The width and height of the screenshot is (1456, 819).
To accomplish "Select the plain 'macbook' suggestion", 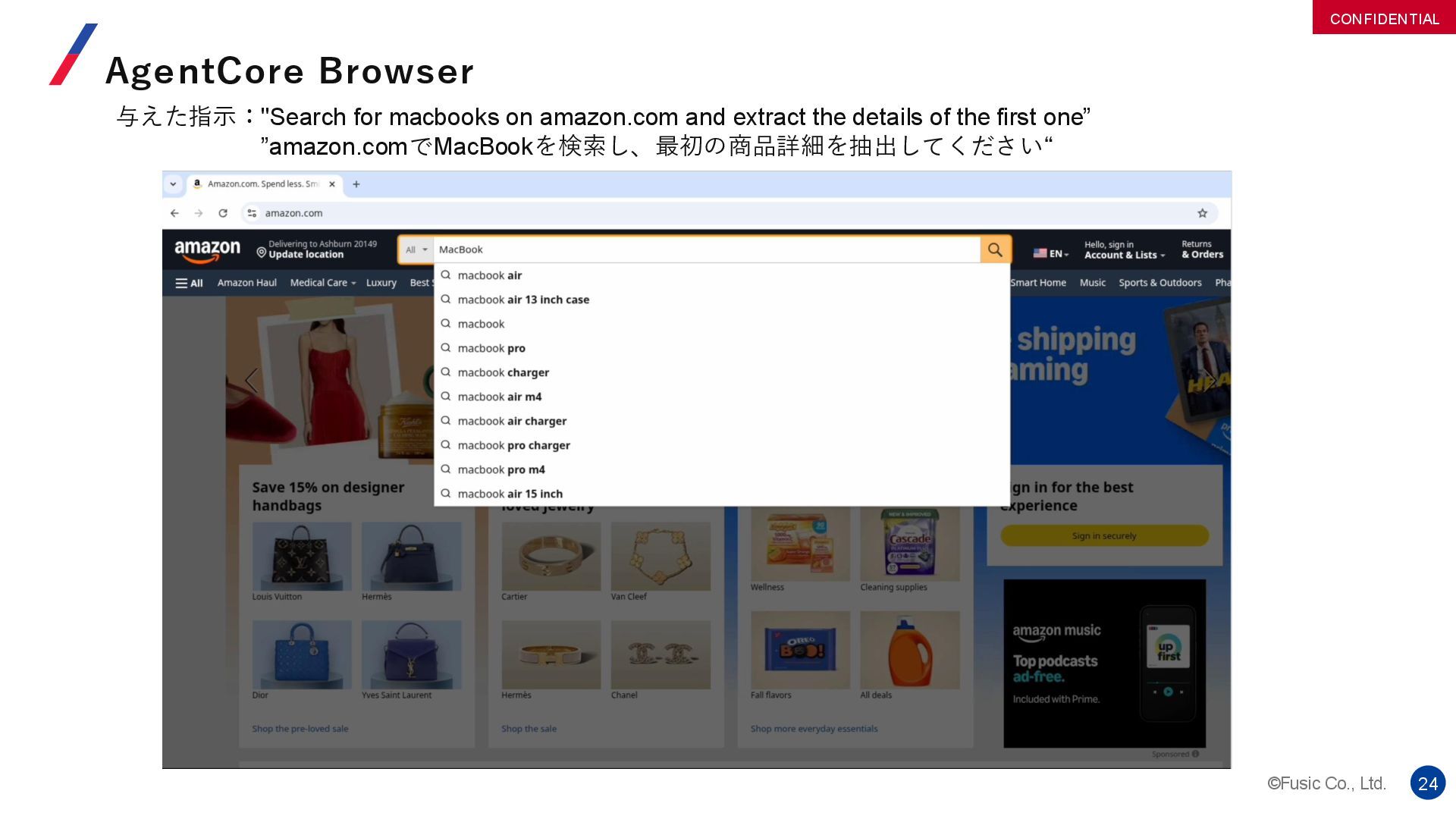I will click(x=722, y=324).
